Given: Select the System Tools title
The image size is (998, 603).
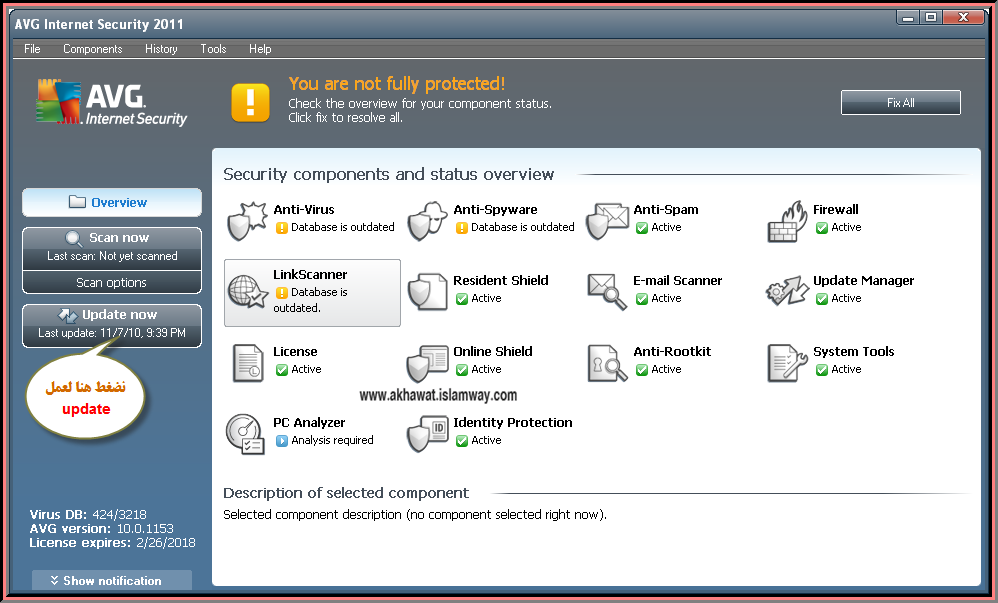Looking at the screenshot, I should [854, 351].
